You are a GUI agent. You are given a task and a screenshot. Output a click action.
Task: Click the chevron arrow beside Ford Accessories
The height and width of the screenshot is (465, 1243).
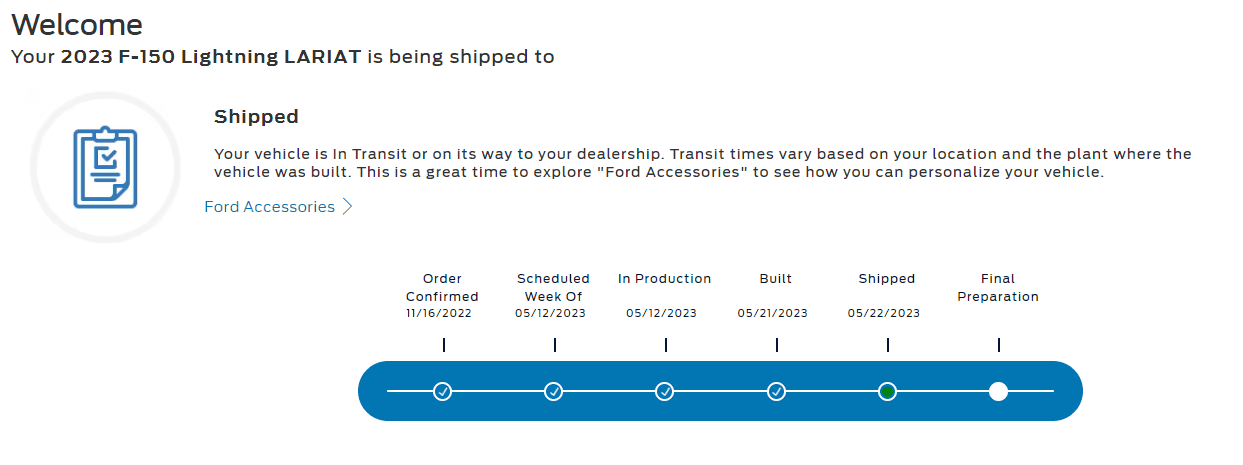pyautogui.click(x=347, y=207)
